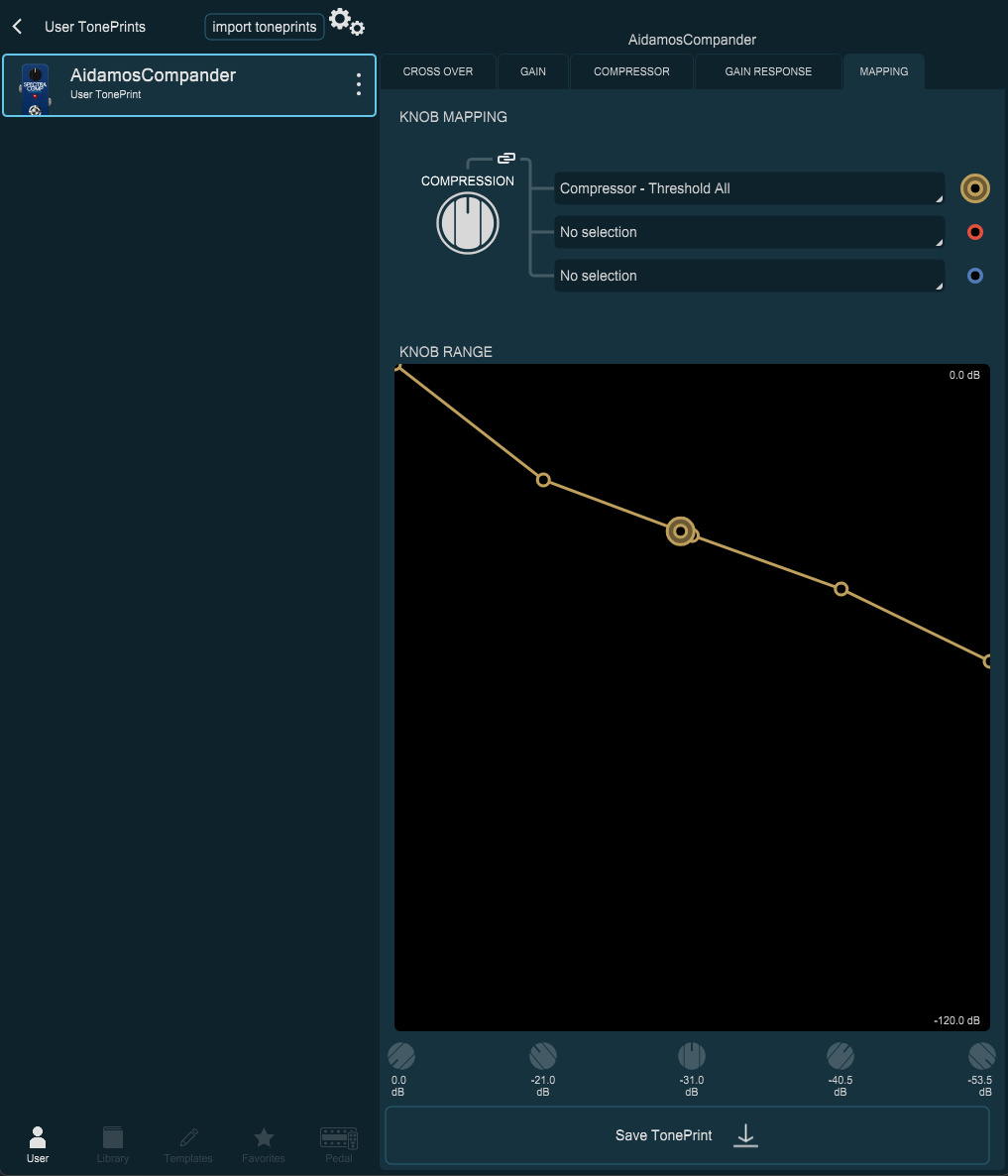Open the third No selection dropdown

coord(749,276)
